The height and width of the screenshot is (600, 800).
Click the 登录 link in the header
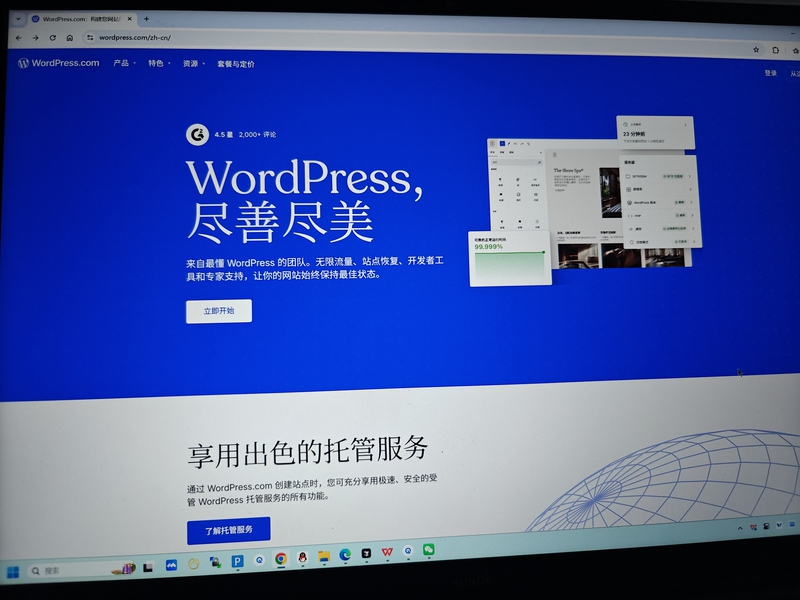click(x=770, y=73)
